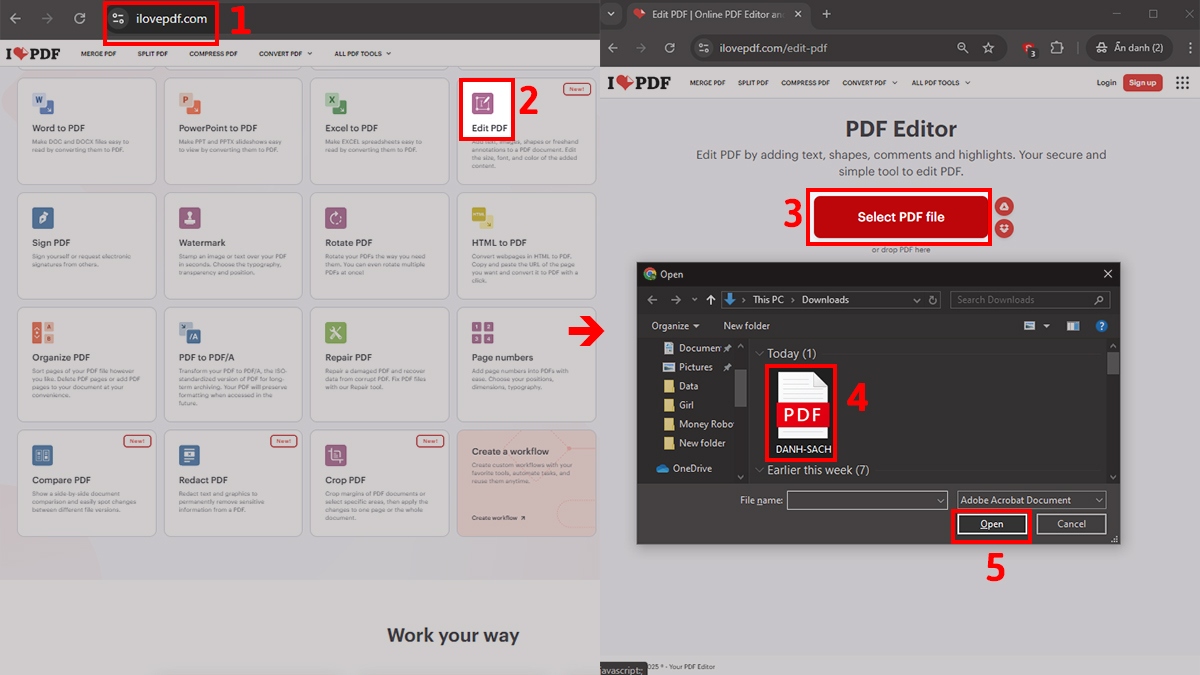The height and width of the screenshot is (675, 1200).
Task: Click the zoom magnifier icon in address bar
Action: 962,48
